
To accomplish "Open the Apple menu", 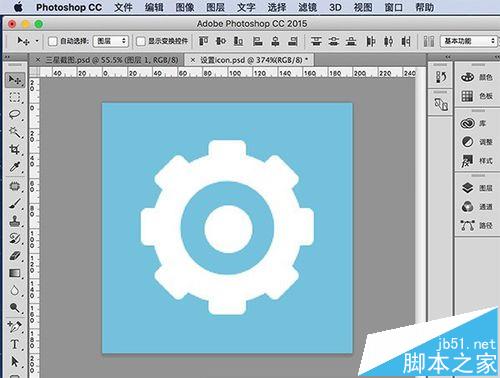I will [19, 7].
